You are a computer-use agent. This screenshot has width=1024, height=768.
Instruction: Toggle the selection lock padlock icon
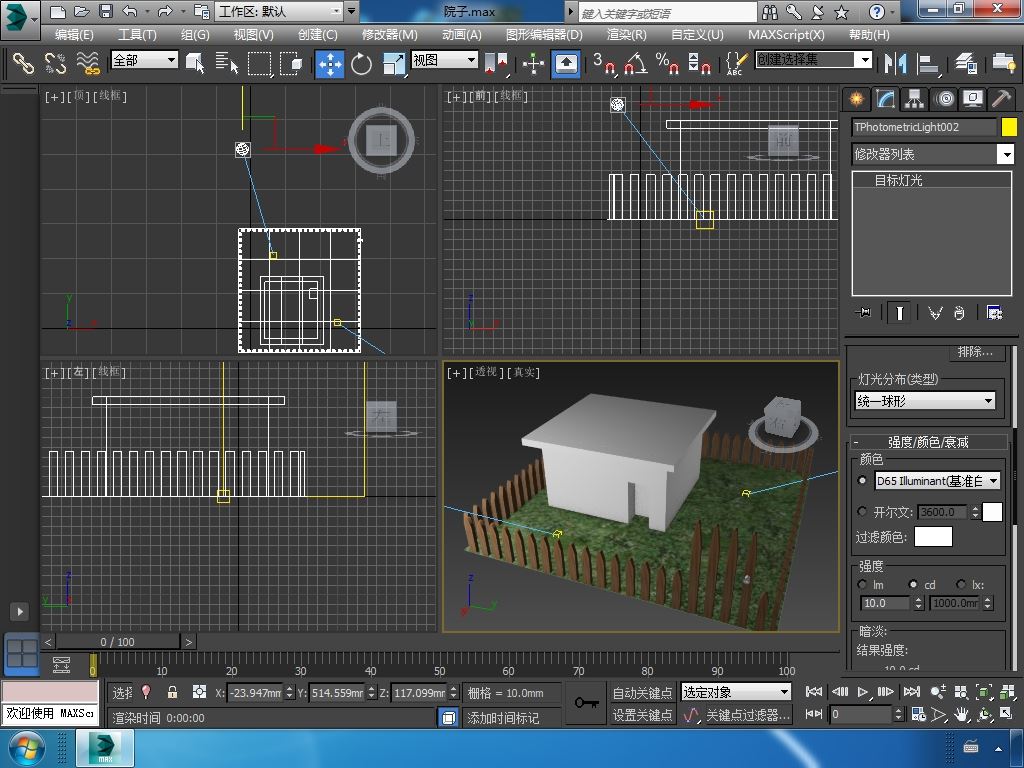pyautogui.click(x=172, y=692)
